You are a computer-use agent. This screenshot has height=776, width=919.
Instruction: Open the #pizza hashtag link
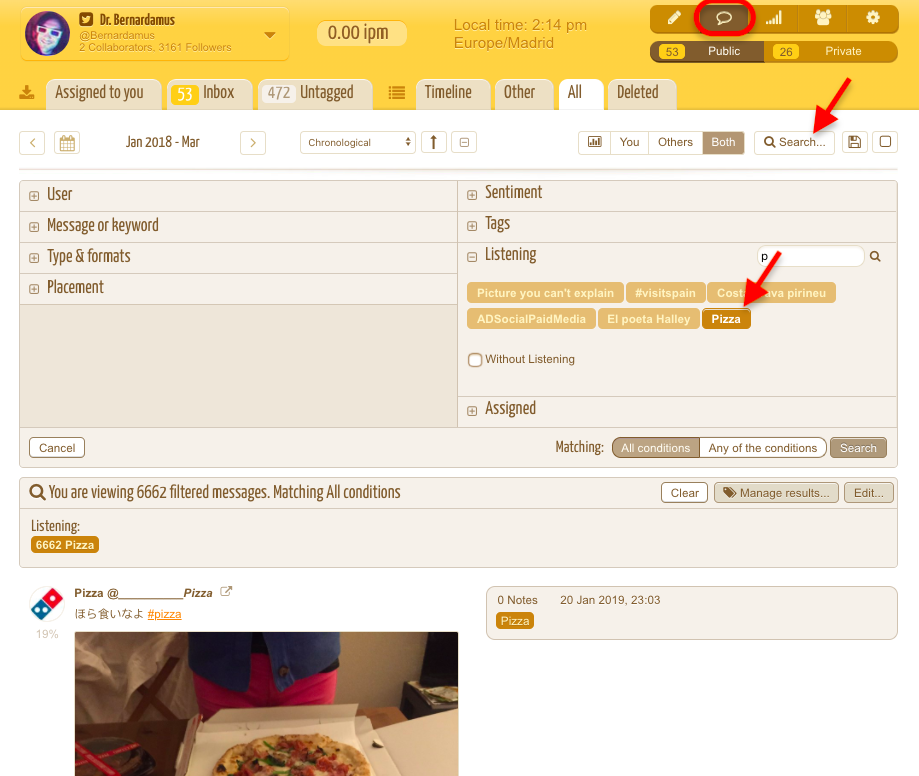tap(164, 614)
